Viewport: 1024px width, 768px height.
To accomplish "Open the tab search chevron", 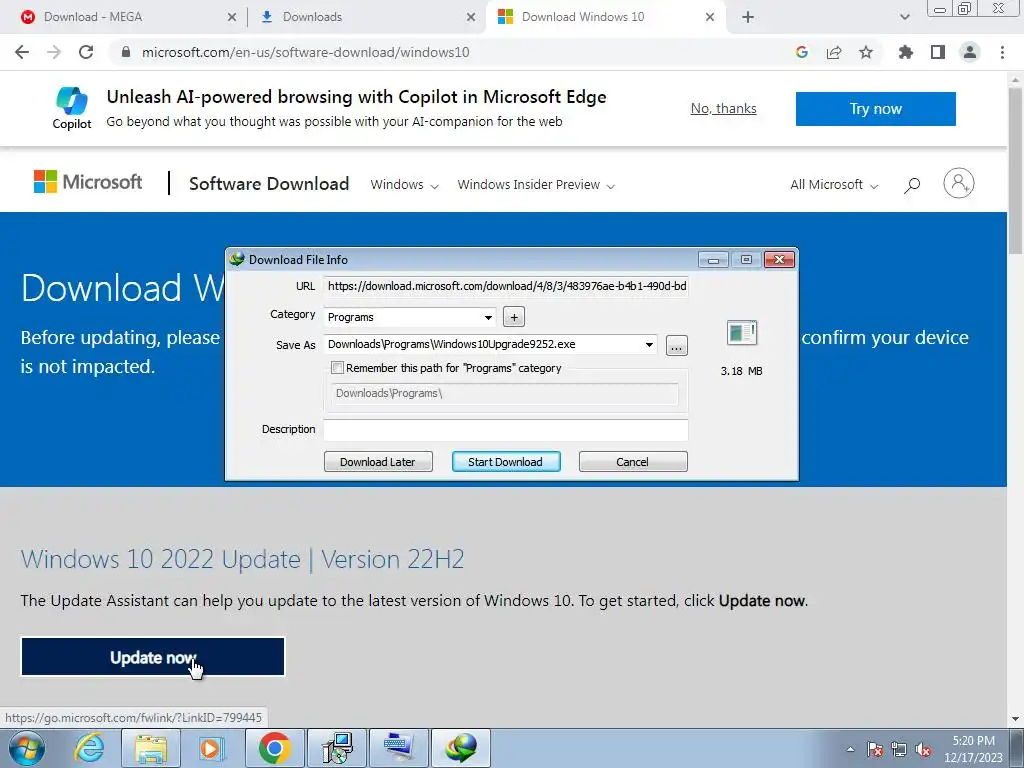I will (x=904, y=17).
